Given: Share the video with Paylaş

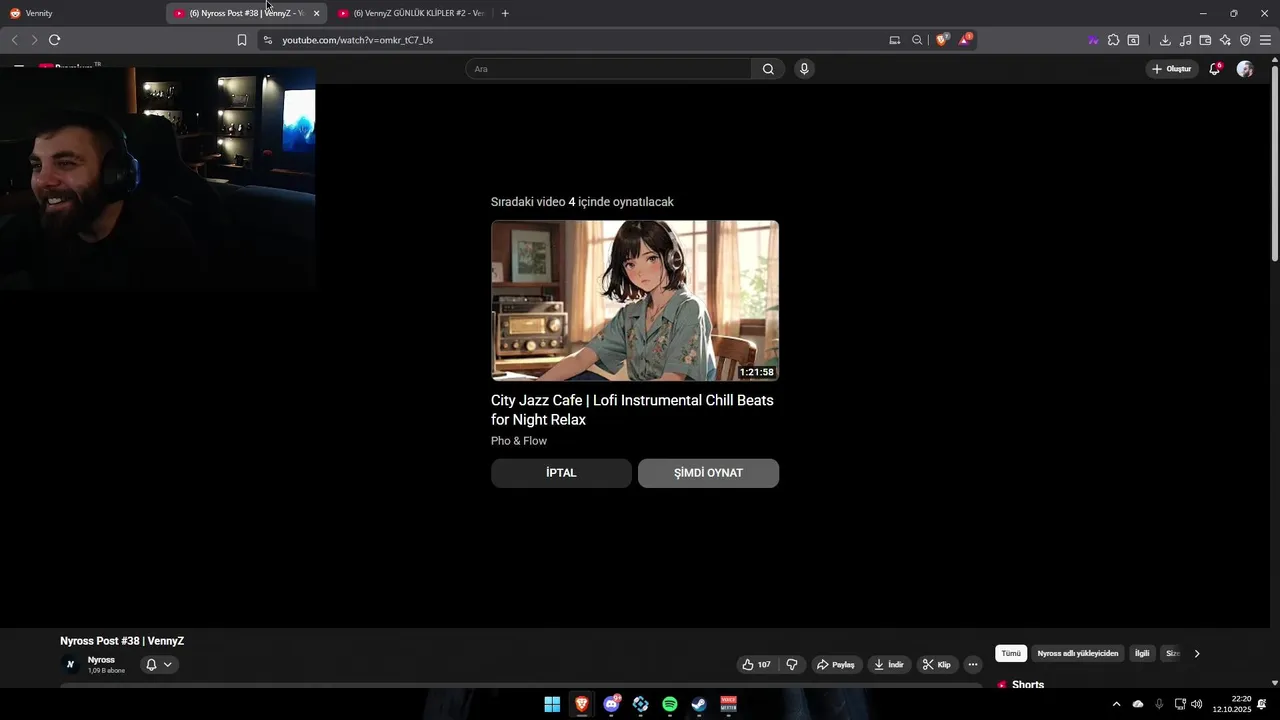Looking at the screenshot, I should tap(836, 665).
